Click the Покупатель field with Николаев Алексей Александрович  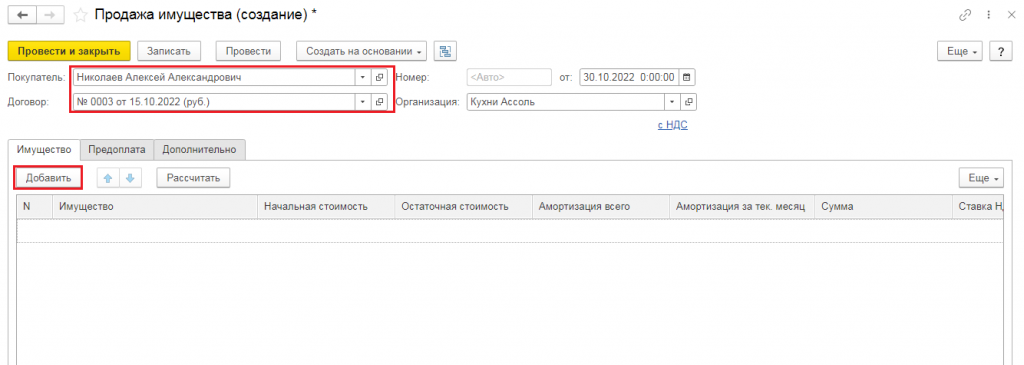(214, 77)
